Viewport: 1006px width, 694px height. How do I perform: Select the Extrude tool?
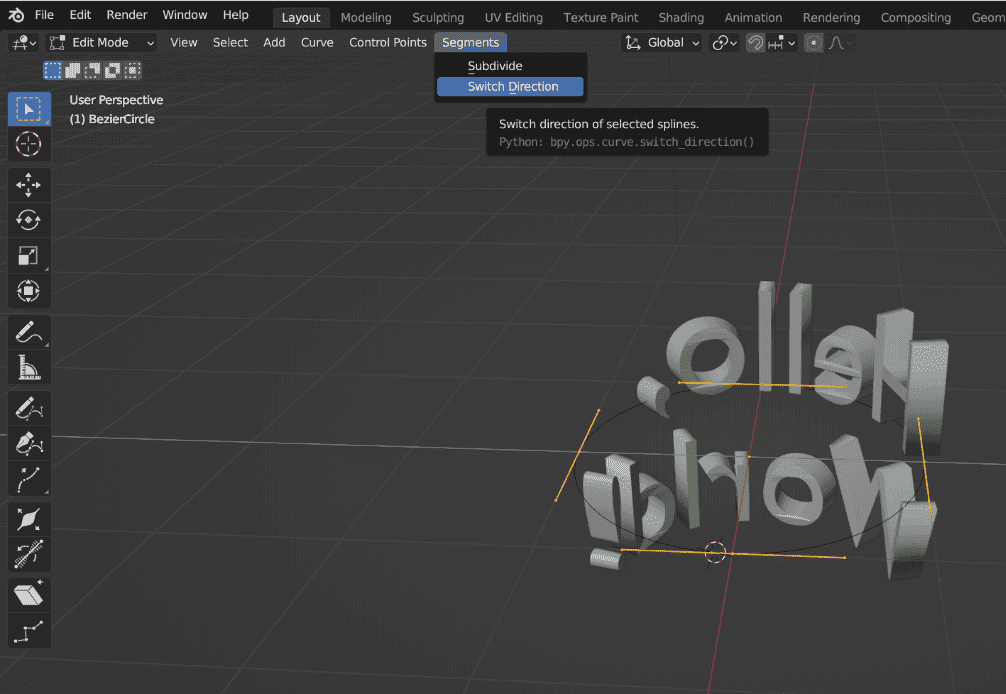29,479
